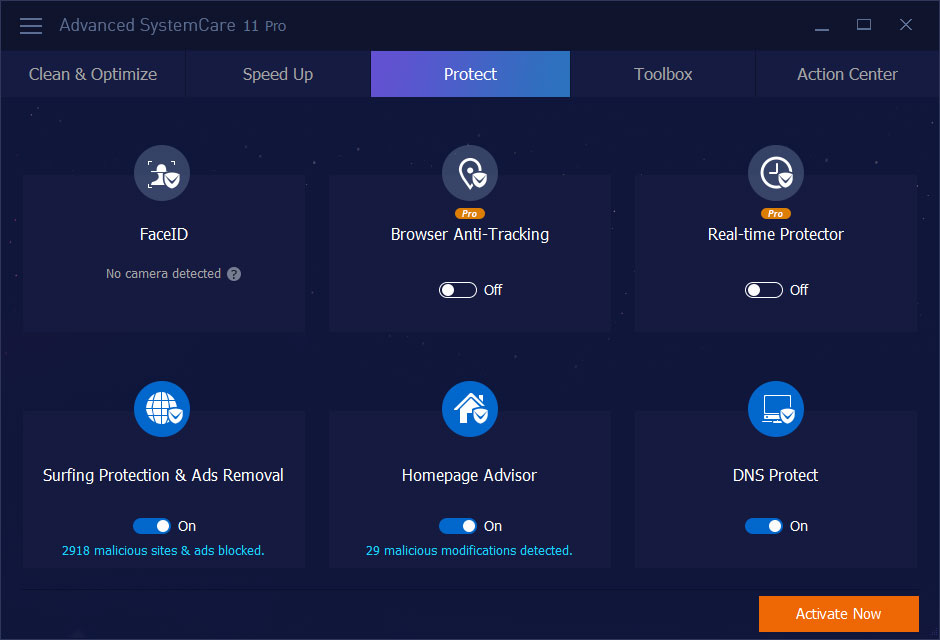This screenshot has width=940, height=640.
Task: Close the Advanced SystemCare window
Action: [906, 25]
